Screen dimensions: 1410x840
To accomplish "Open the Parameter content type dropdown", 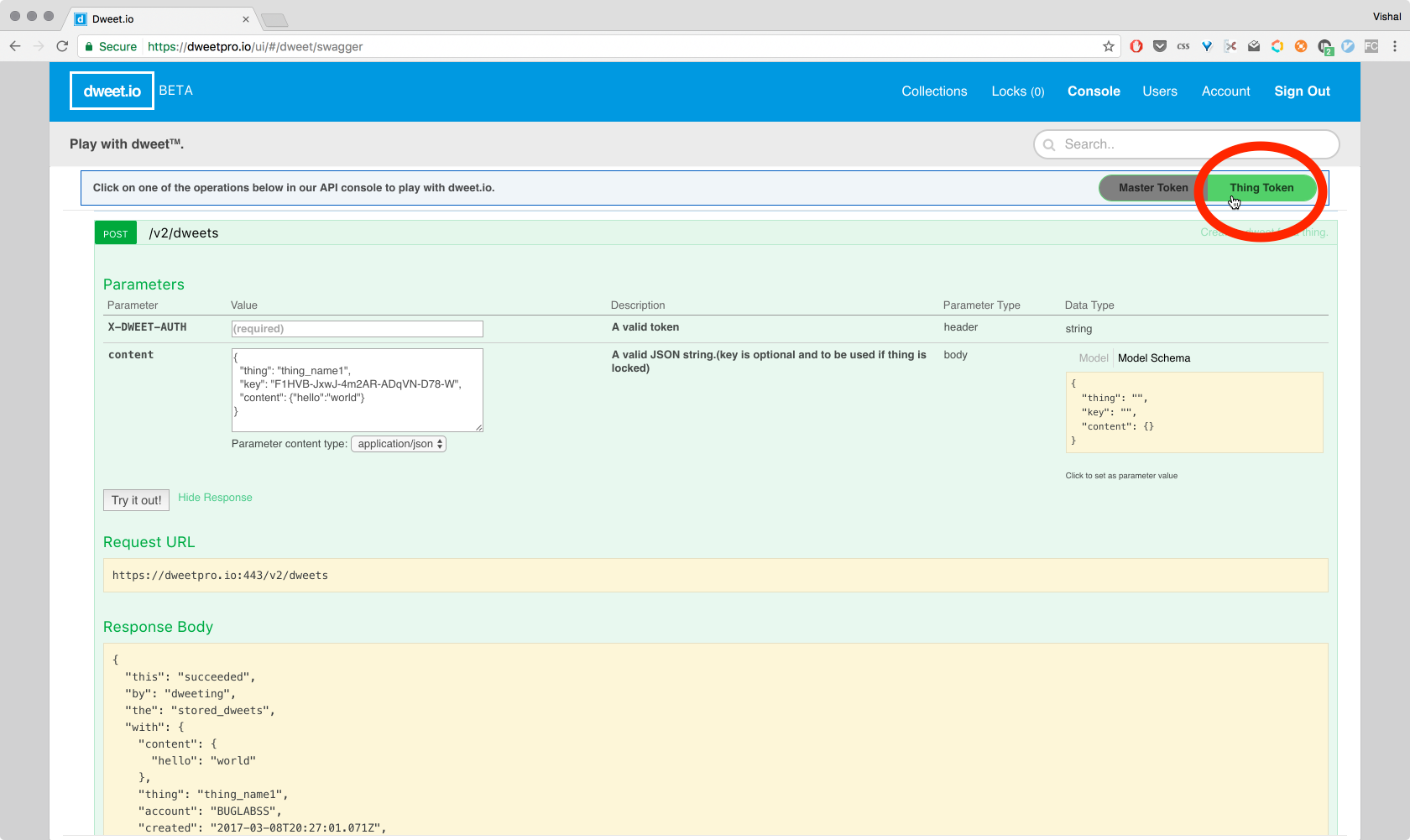I will (x=399, y=444).
